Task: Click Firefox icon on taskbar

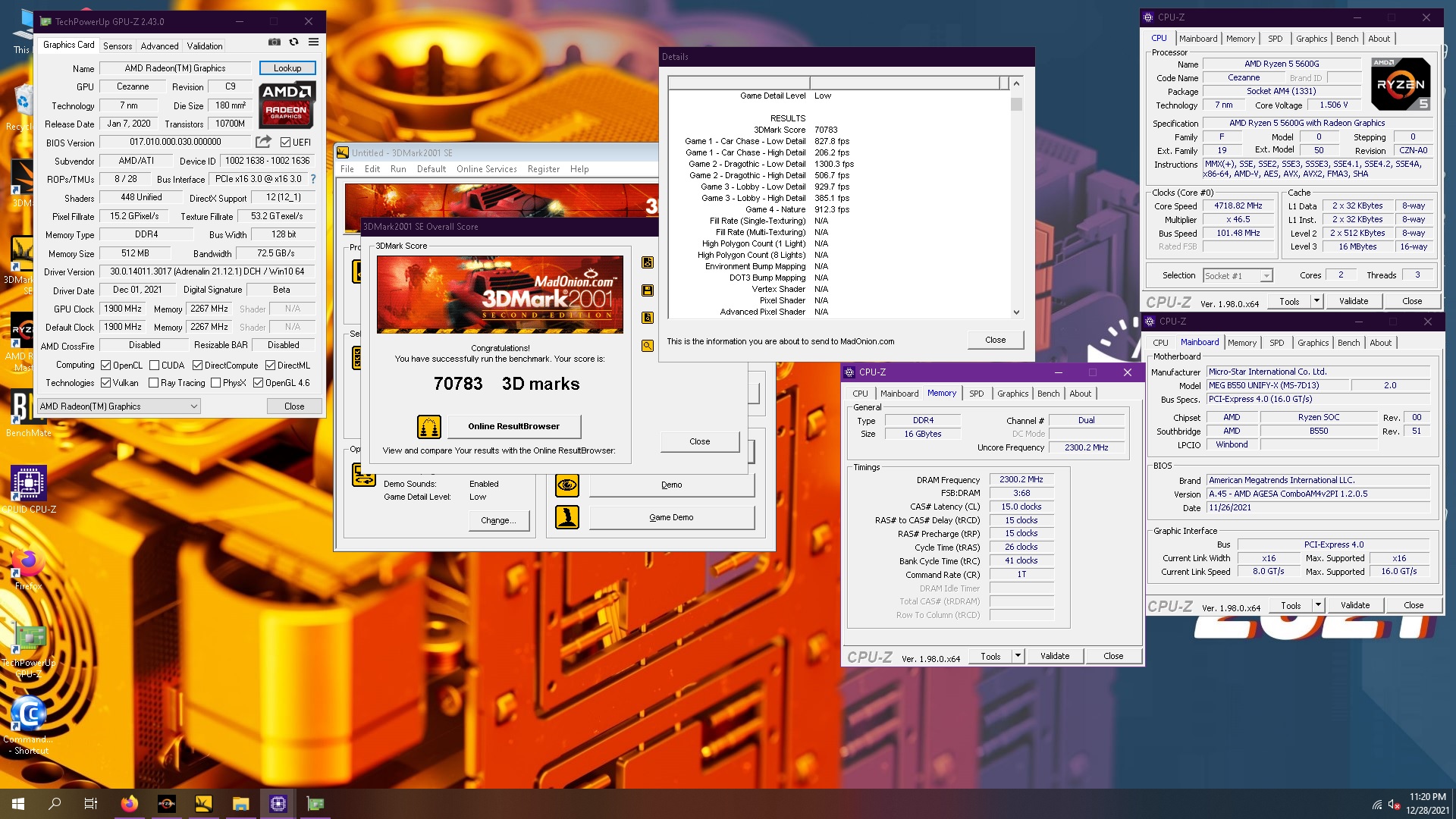Action: 129,804
